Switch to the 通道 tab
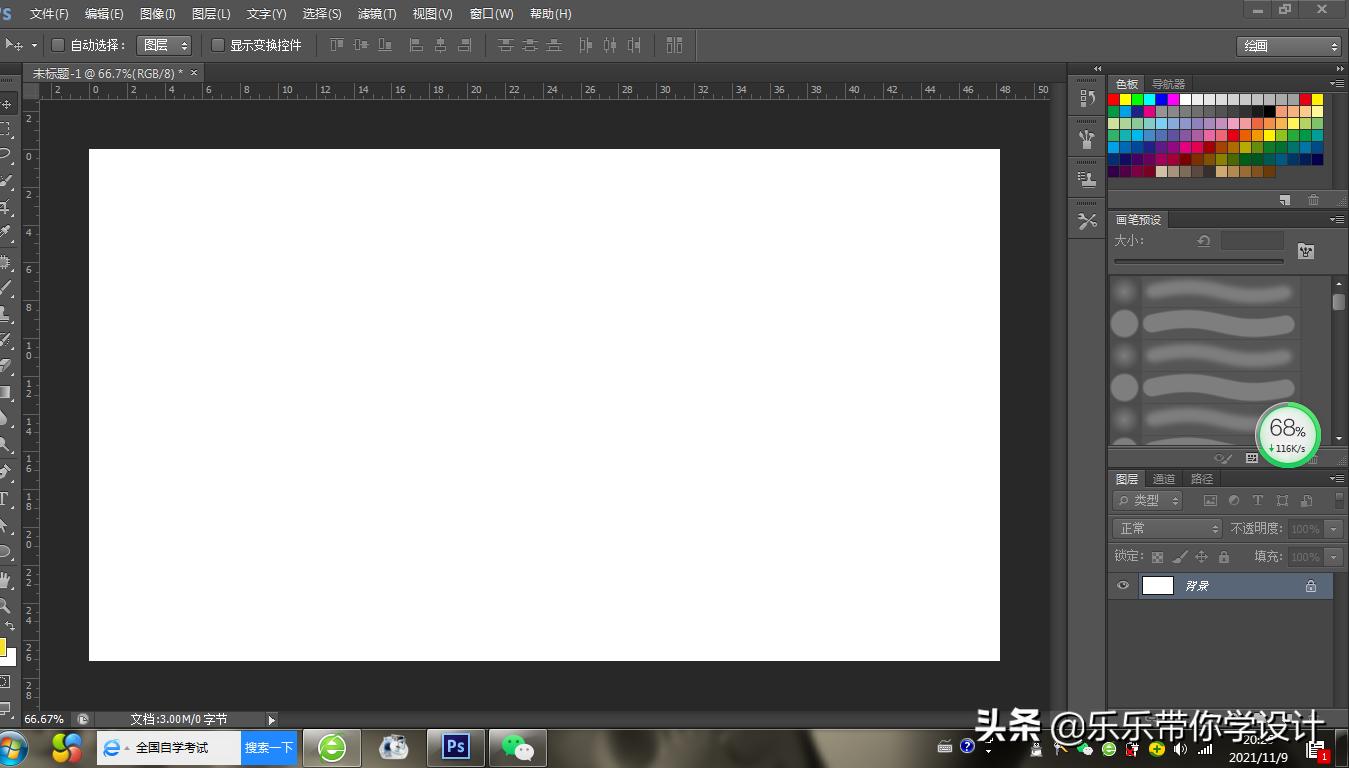1349x768 pixels. [1164, 479]
